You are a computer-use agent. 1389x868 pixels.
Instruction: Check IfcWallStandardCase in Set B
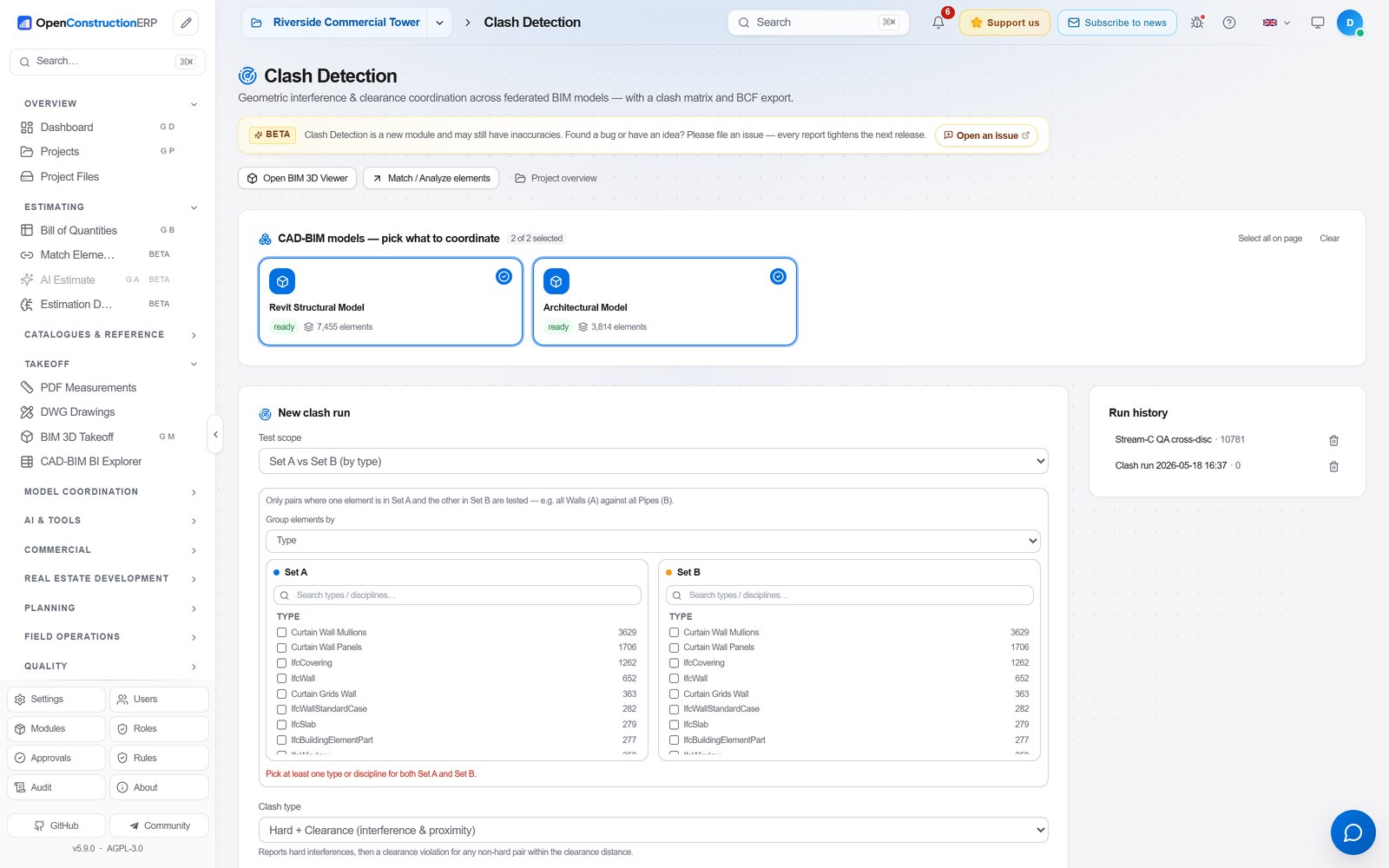click(x=674, y=709)
